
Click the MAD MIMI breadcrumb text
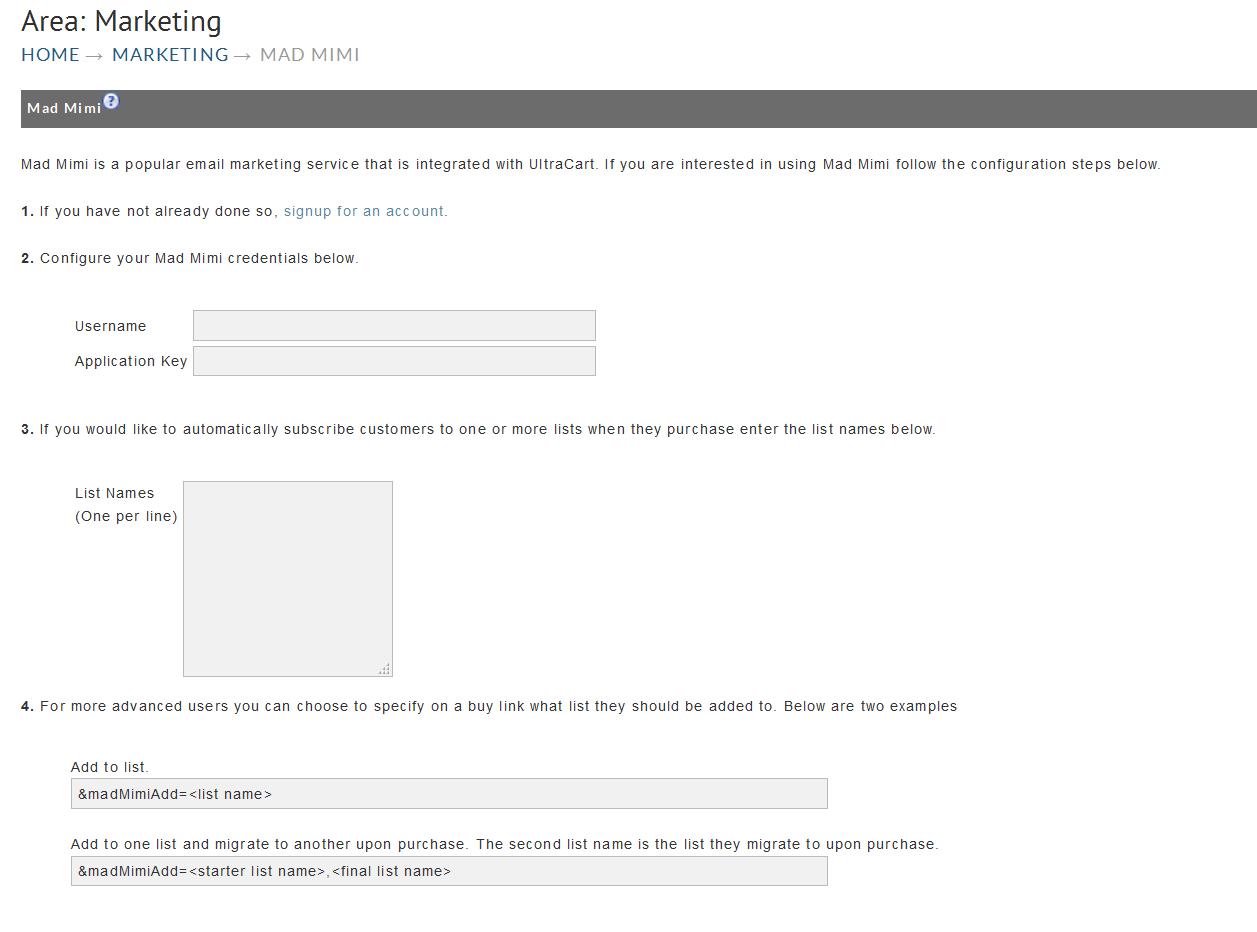[310, 55]
